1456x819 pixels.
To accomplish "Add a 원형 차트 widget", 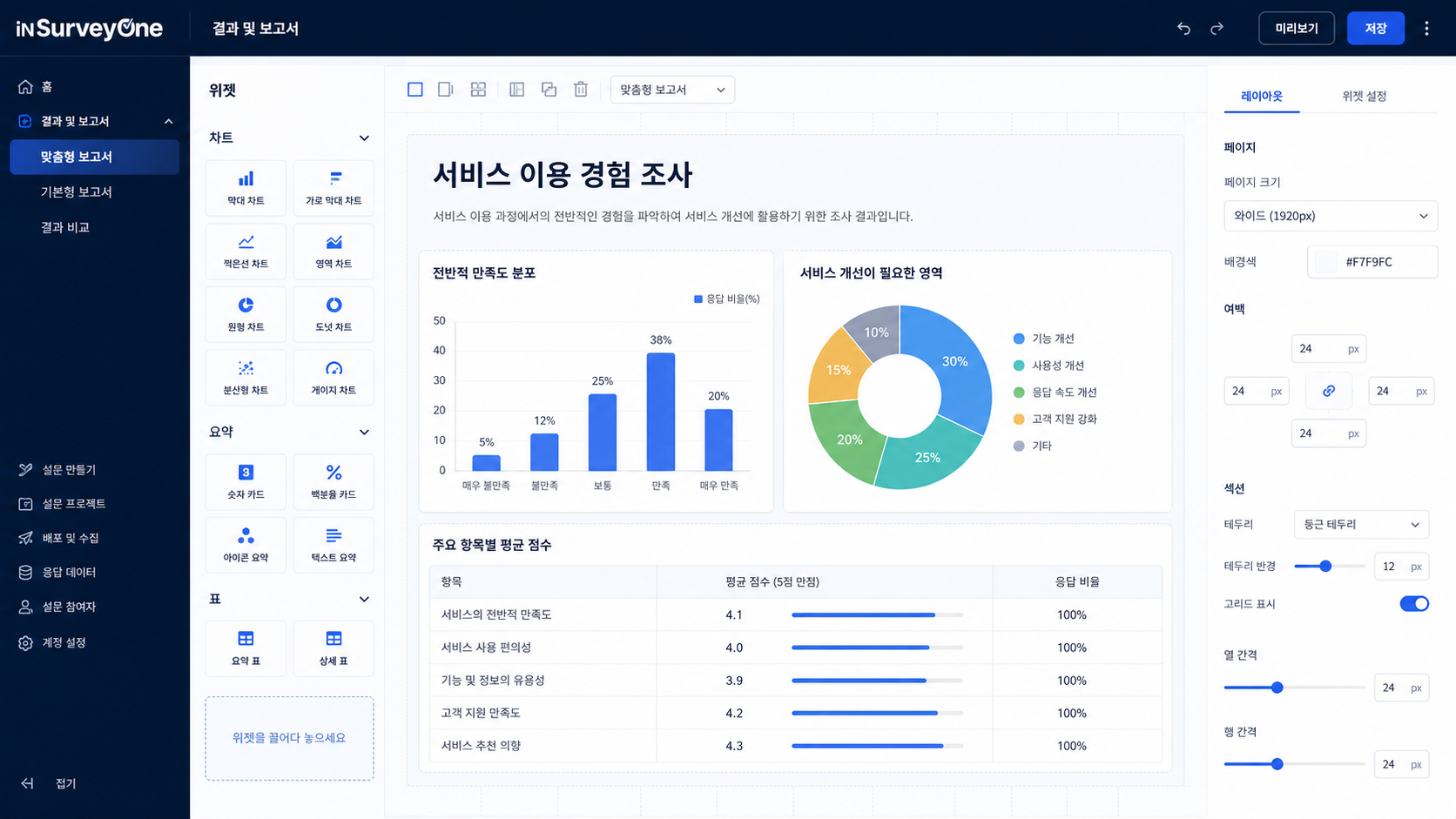I will coord(246,314).
